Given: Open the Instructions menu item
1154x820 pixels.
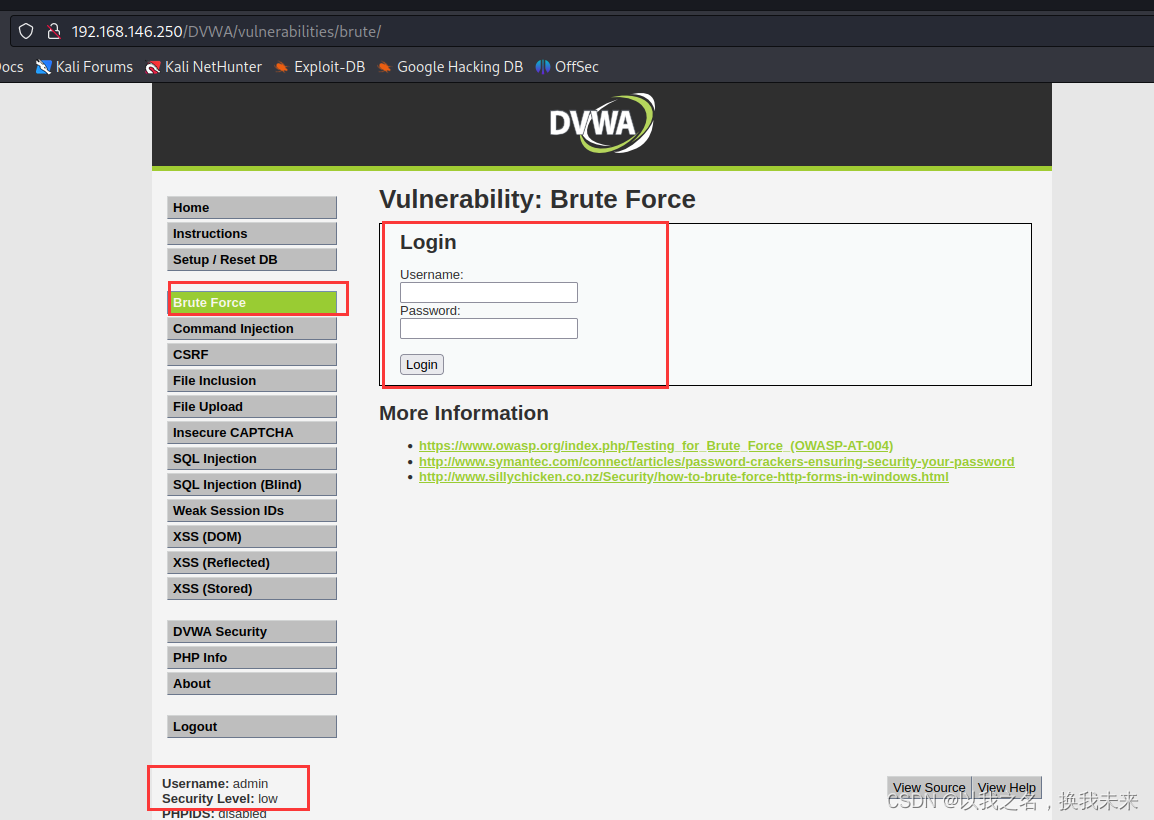Looking at the screenshot, I should click(x=252, y=233).
